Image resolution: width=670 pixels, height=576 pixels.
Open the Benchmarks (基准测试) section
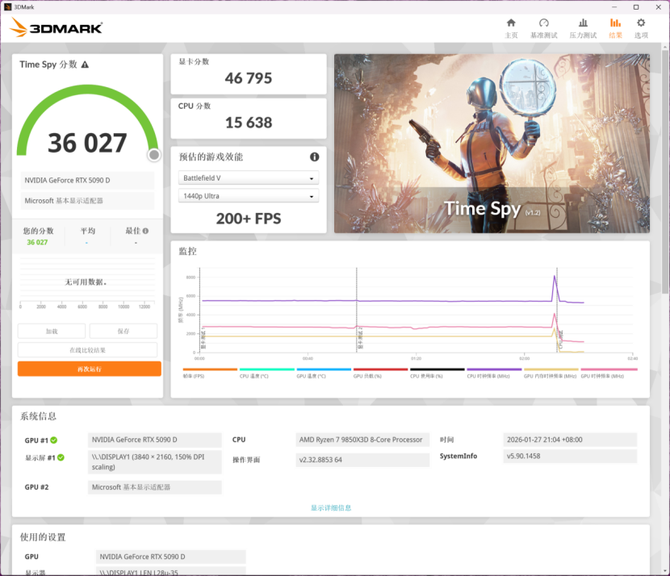coord(543,27)
